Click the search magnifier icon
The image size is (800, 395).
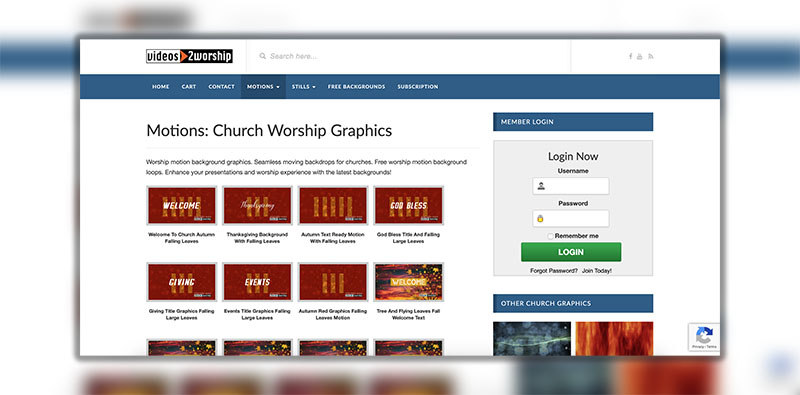262,56
